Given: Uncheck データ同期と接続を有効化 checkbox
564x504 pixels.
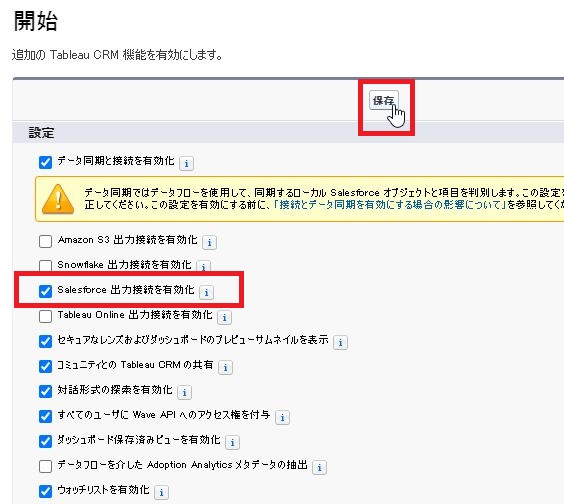Looking at the screenshot, I should pyautogui.click(x=45, y=162).
